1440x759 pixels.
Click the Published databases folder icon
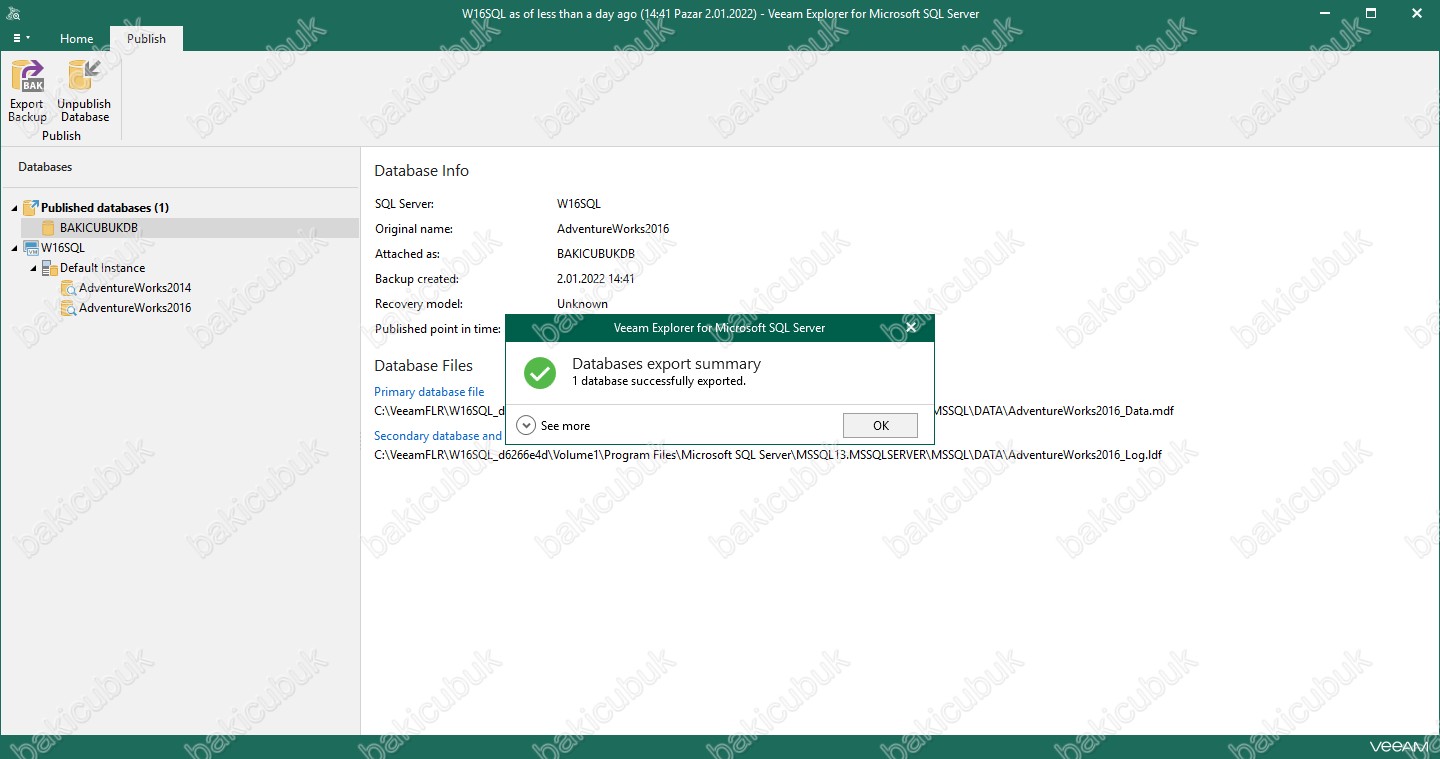click(x=30, y=207)
